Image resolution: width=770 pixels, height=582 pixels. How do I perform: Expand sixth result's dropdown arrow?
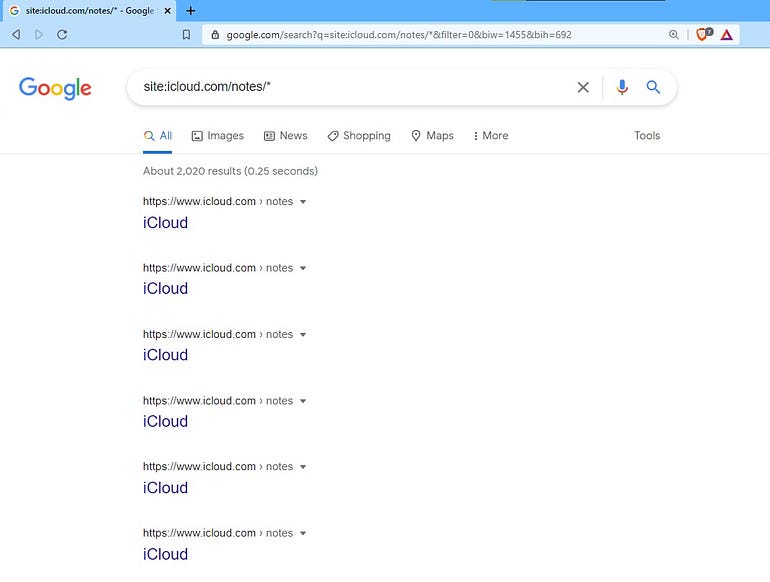point(303,533)
